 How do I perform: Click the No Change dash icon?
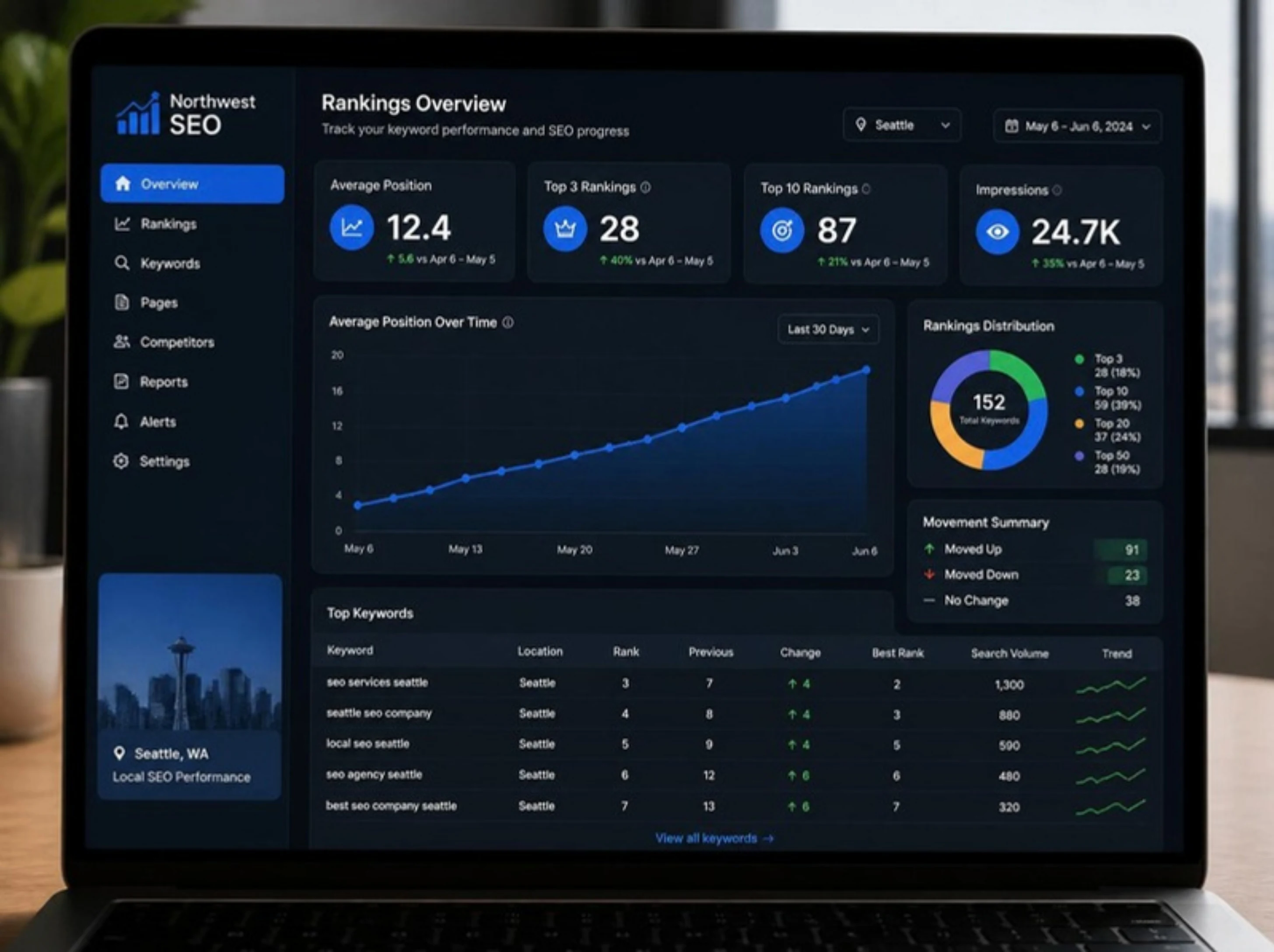click(x=929, y=600)
